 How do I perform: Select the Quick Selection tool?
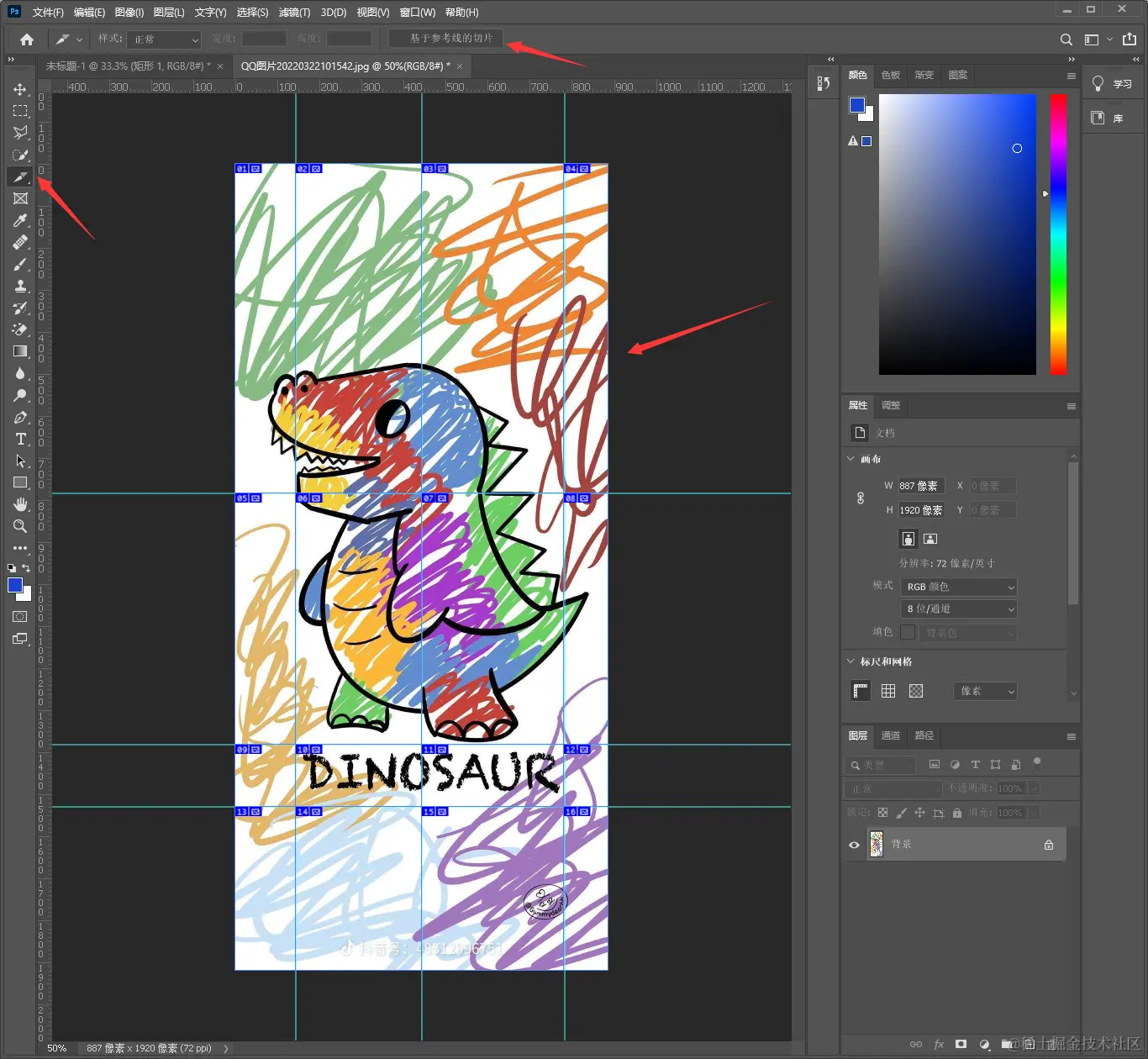point(20,155)
